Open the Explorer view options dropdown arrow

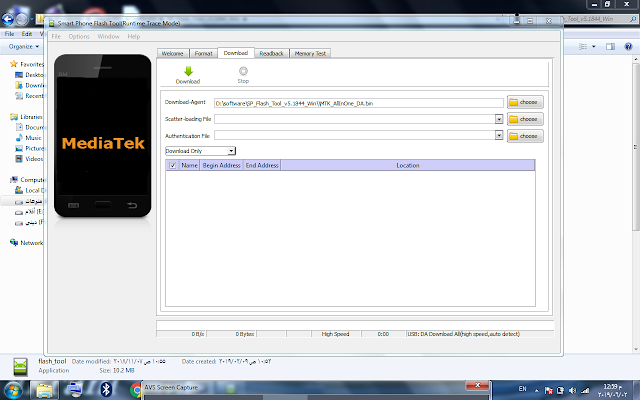click(593, 47)
